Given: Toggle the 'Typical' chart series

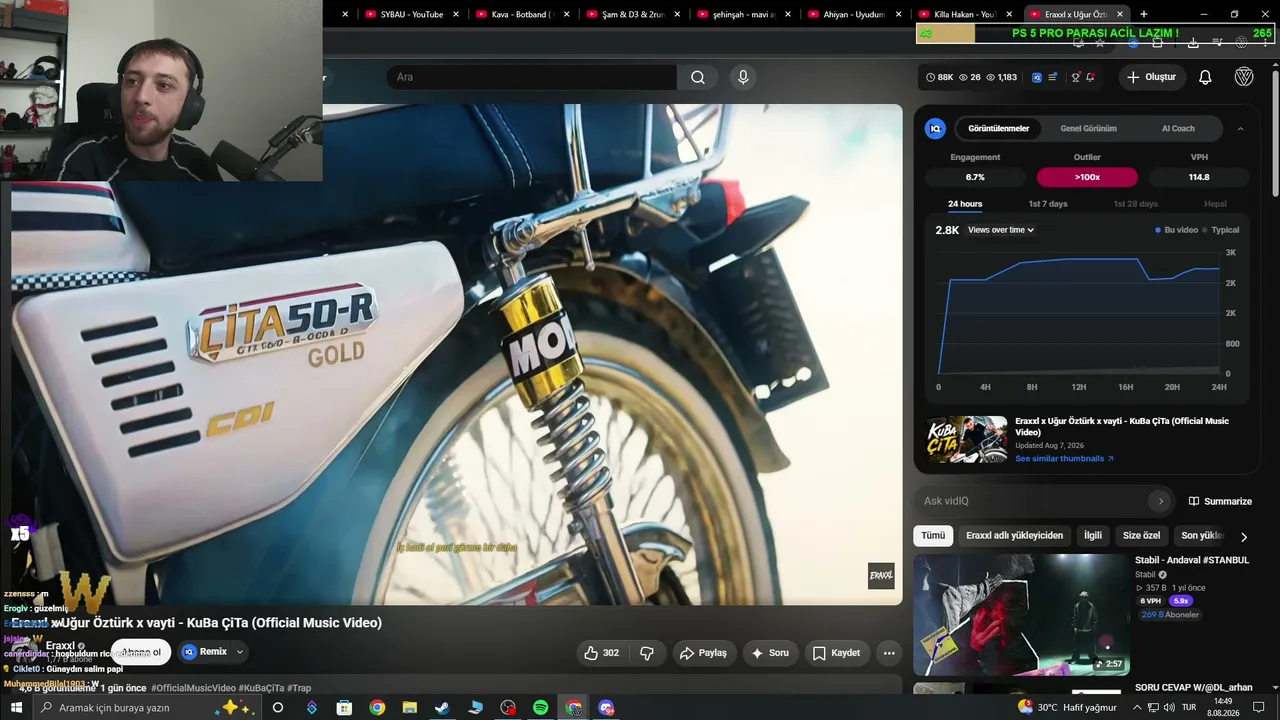Looking at the screenshot, I should coord(1221,230).
